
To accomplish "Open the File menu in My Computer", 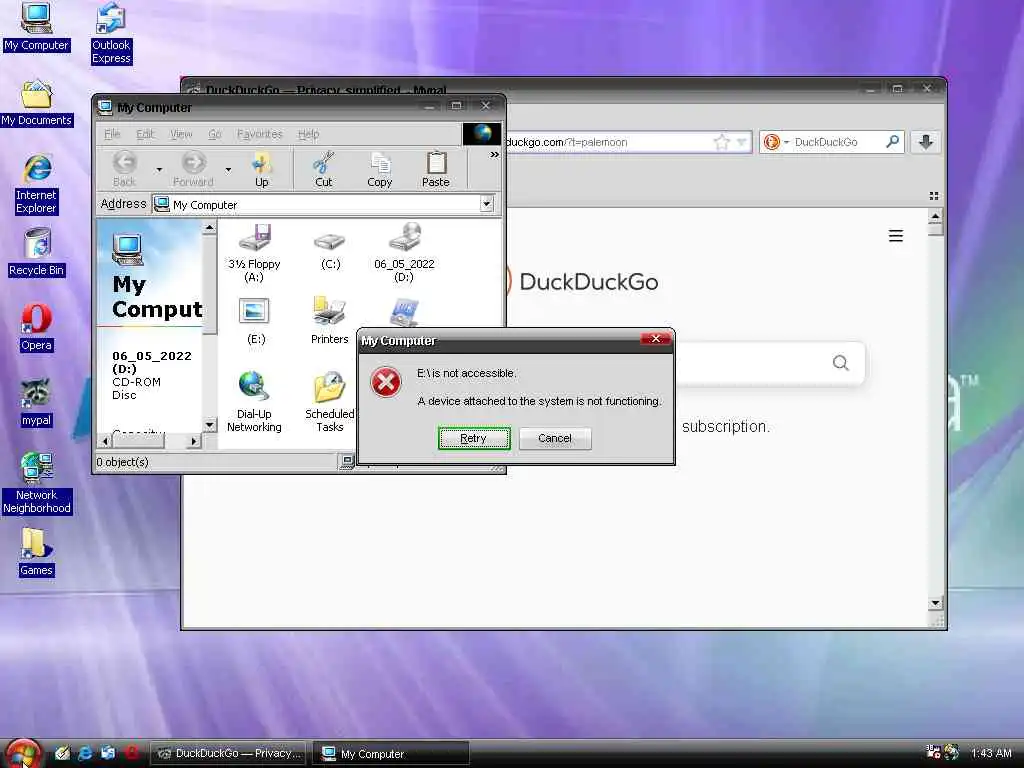I will pyautogui.click(x=112, y=134).
